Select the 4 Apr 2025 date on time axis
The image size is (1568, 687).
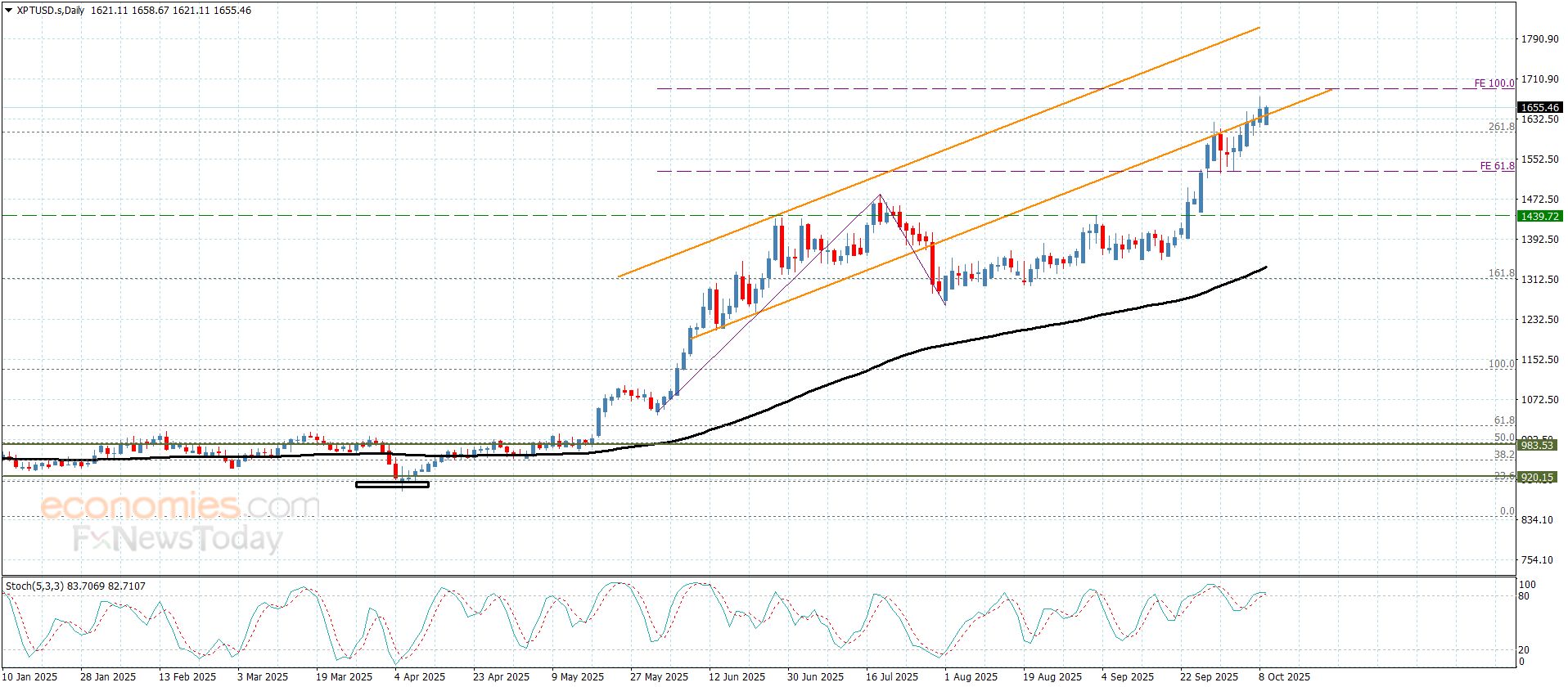pos(419,677)
